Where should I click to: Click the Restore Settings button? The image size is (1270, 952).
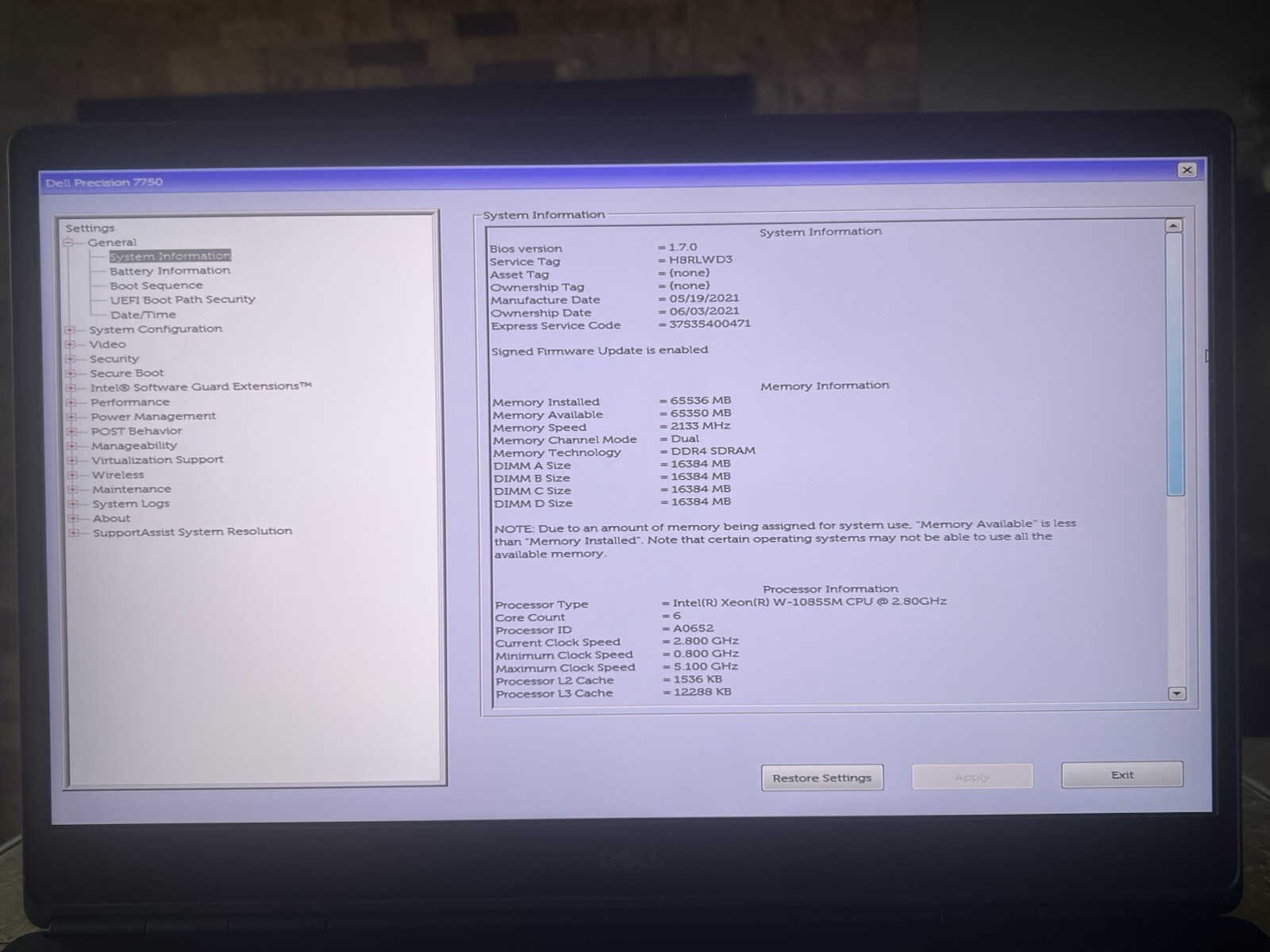tap(822, 777)
